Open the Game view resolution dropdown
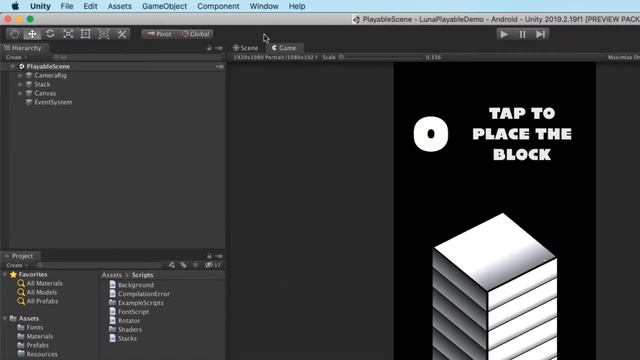Image resolution: width=640 pixels, height=360 pixels. tap(276, 58)
